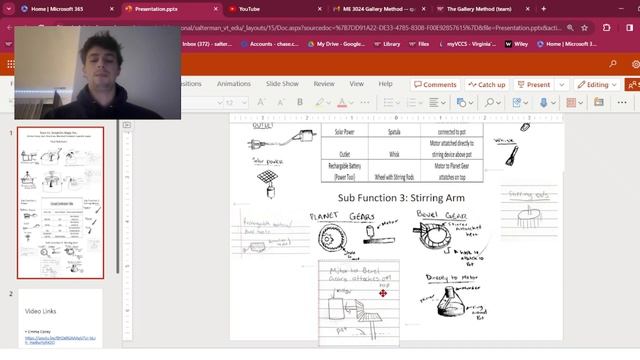Image resolution: width=640 pixels, height=360 pixels.
Task: Click the Designer icon in the ribbon
Action: click(516, 102)
